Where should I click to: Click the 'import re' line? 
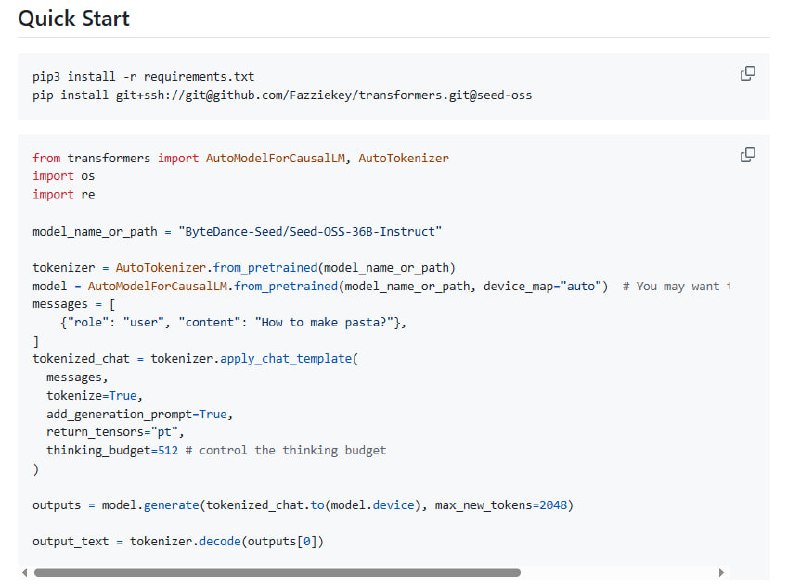63,194
